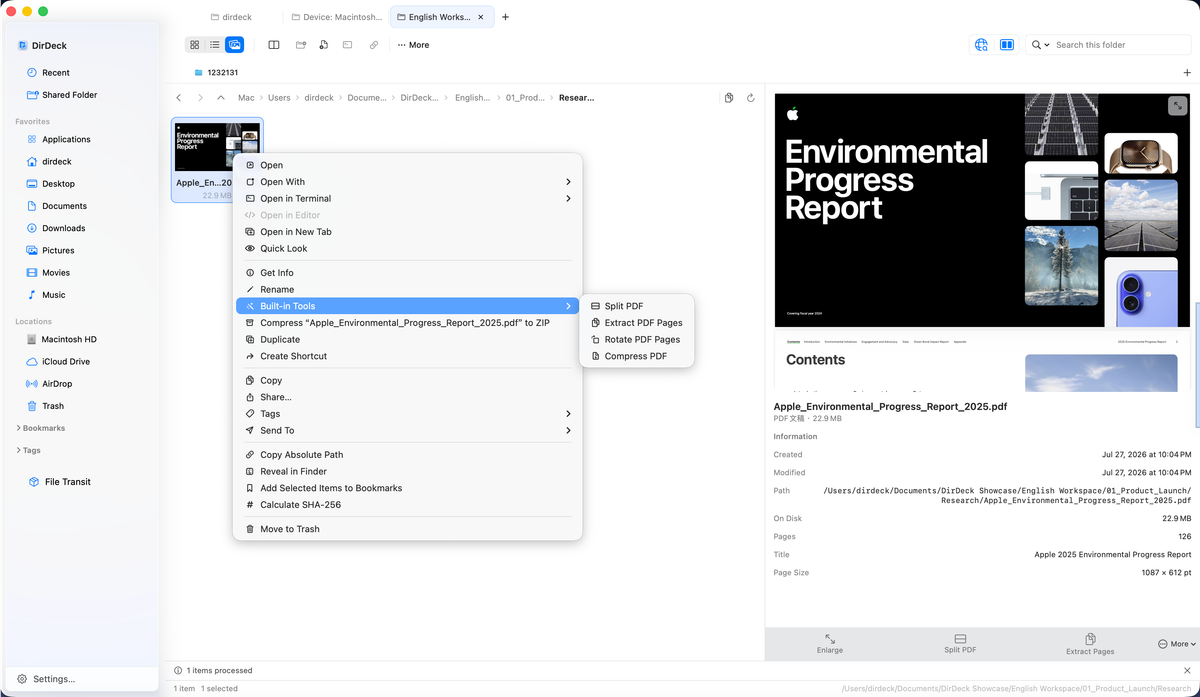This screenshot has width=1200, height=697.
Task: Expand the Tags context submenu
Action: click(407, 414)
